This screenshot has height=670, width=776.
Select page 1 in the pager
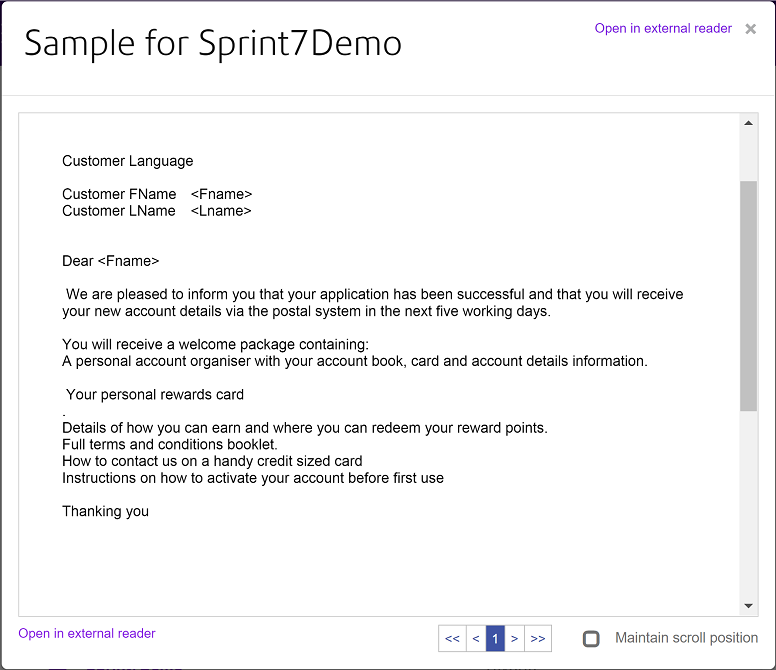point(495,638)
